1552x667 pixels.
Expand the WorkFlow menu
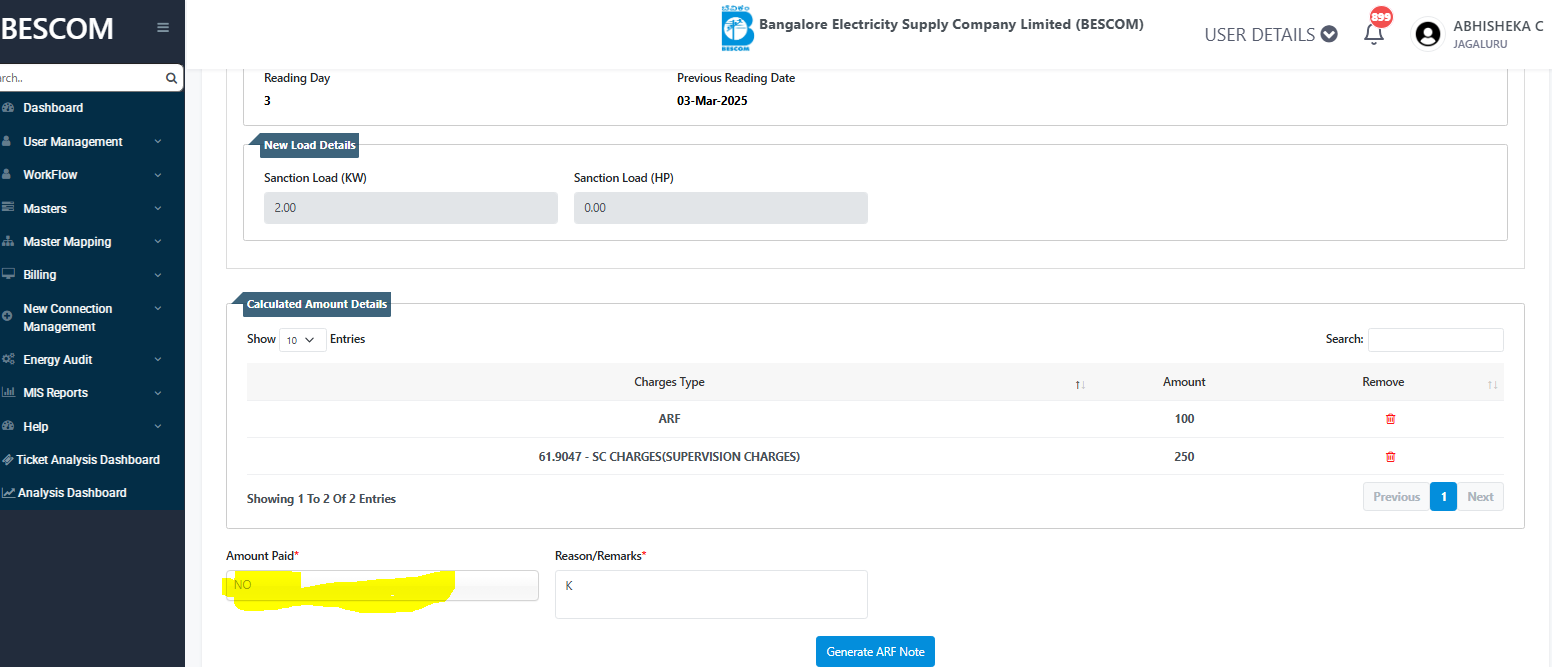(158, 175)
